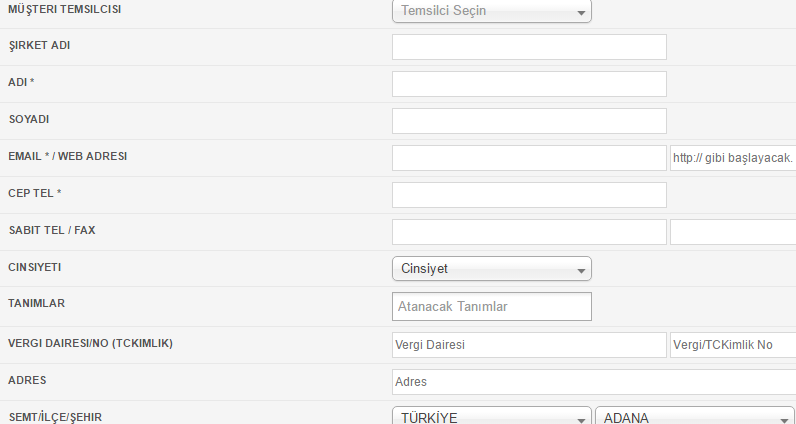Expand the ADANA city dropdown
796x424 pixels.
(694, 416)
